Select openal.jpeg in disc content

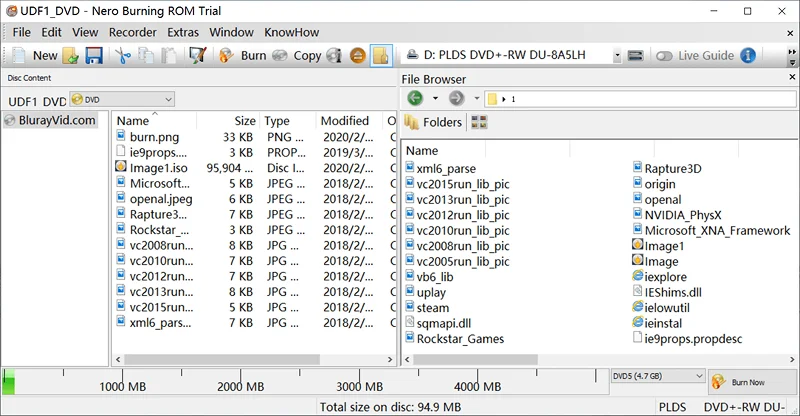(154, 199)
